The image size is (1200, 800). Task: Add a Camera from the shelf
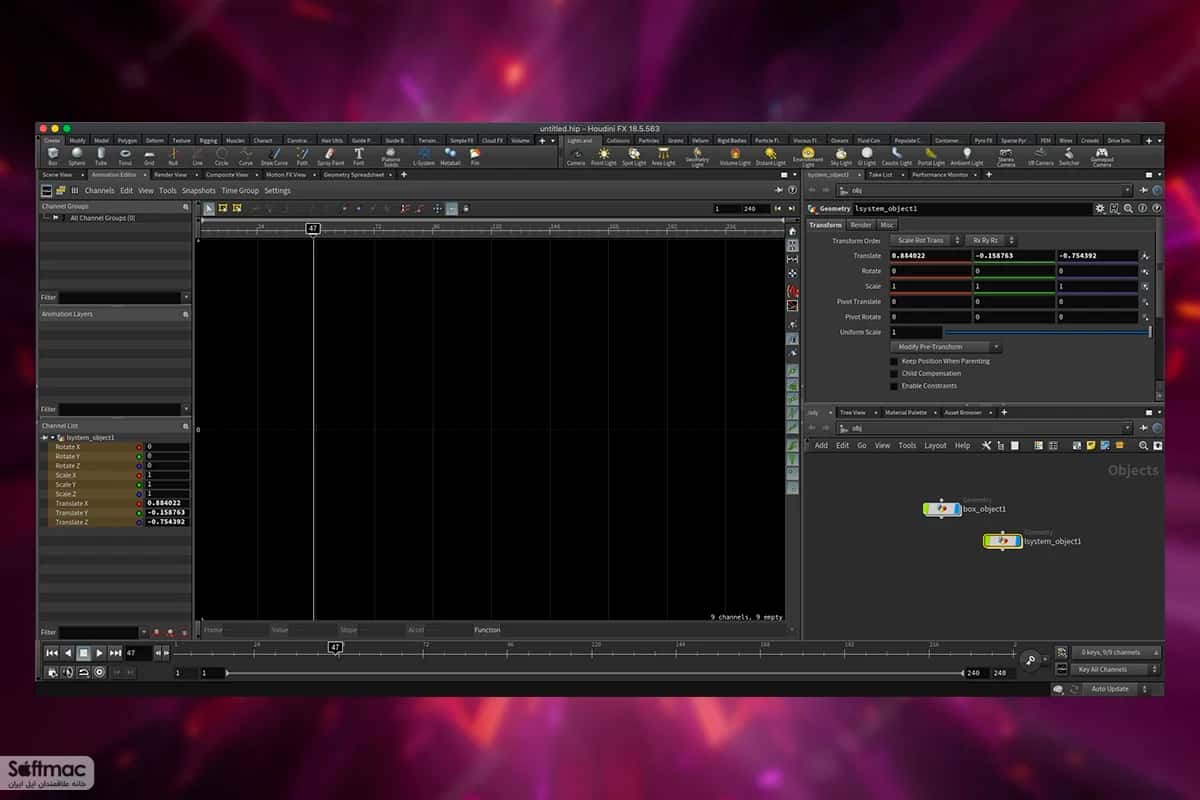pos(576,155)
